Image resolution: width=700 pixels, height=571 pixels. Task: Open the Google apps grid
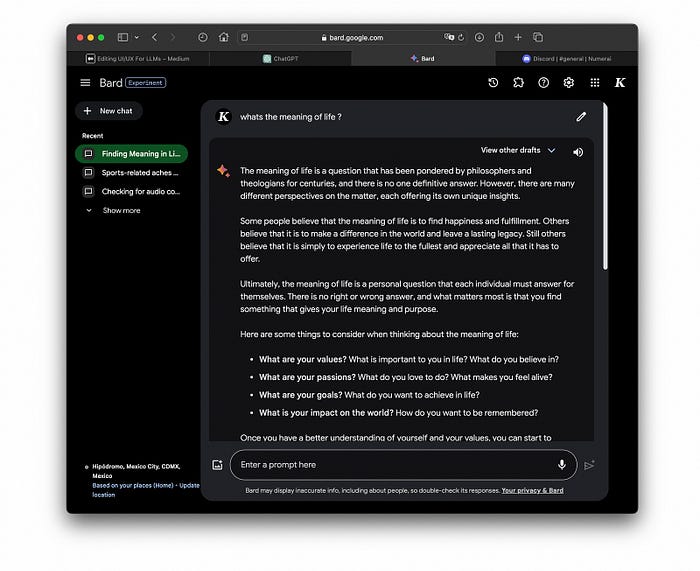595,83
